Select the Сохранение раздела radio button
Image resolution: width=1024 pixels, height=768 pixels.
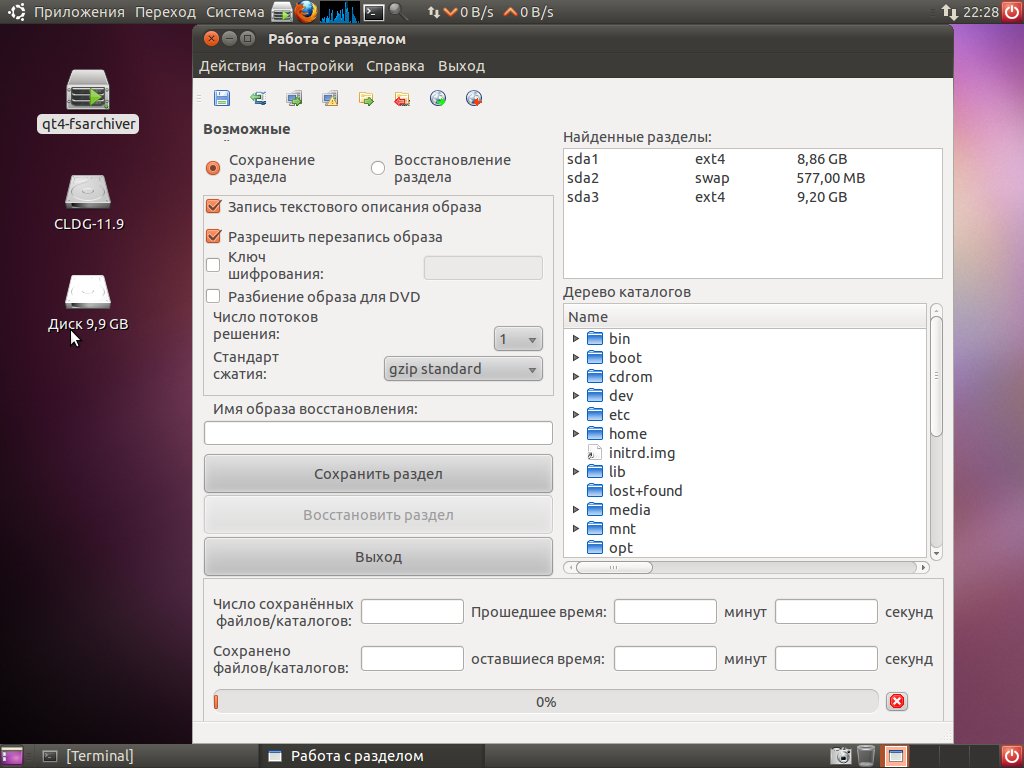[213, 168]
